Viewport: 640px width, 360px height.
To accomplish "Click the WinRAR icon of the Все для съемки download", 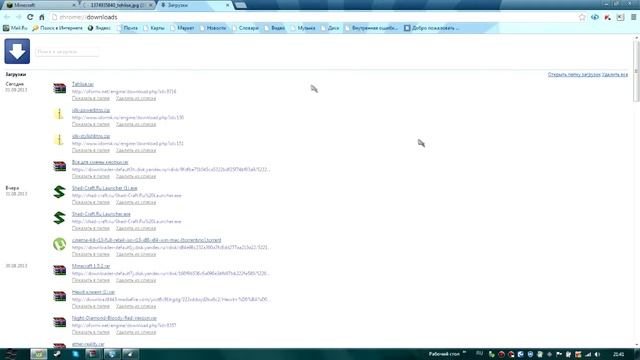I will point(59,166).
